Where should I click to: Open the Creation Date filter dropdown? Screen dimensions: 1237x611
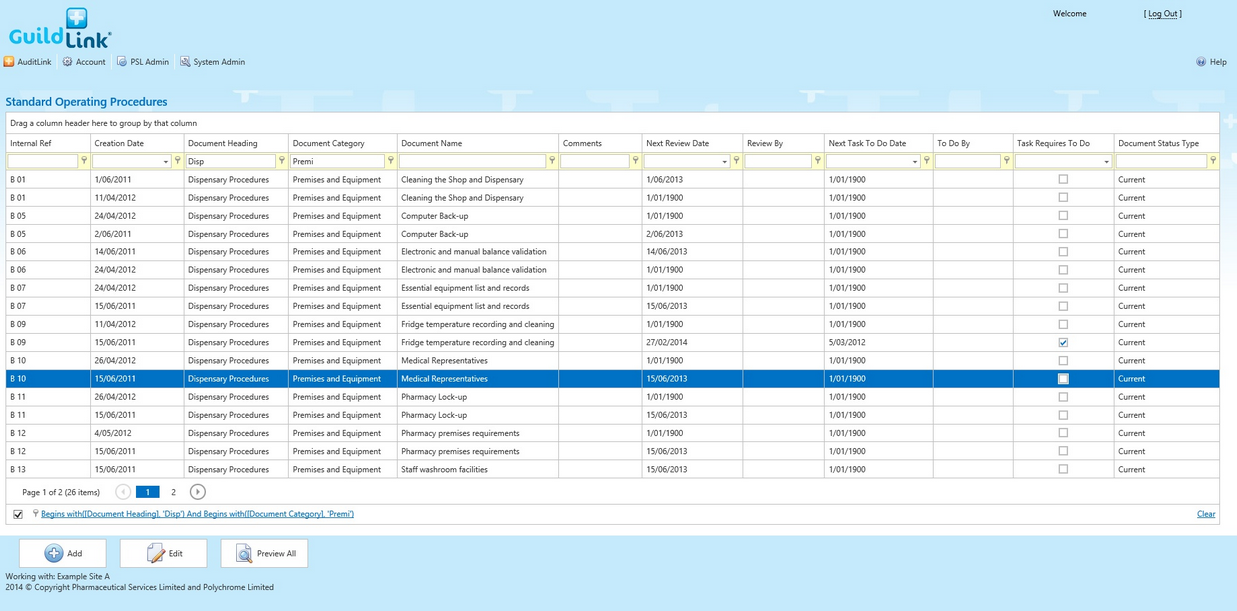click(x=166, y=162)
